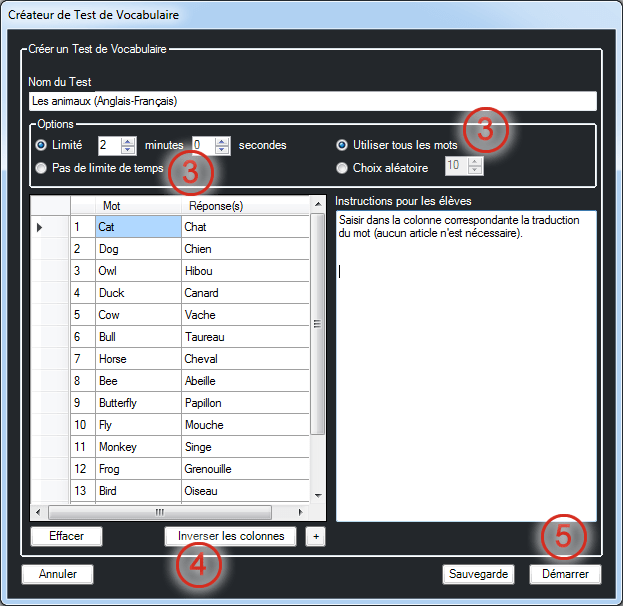Save the test with Sauvegarde button

tap(479, 574)
